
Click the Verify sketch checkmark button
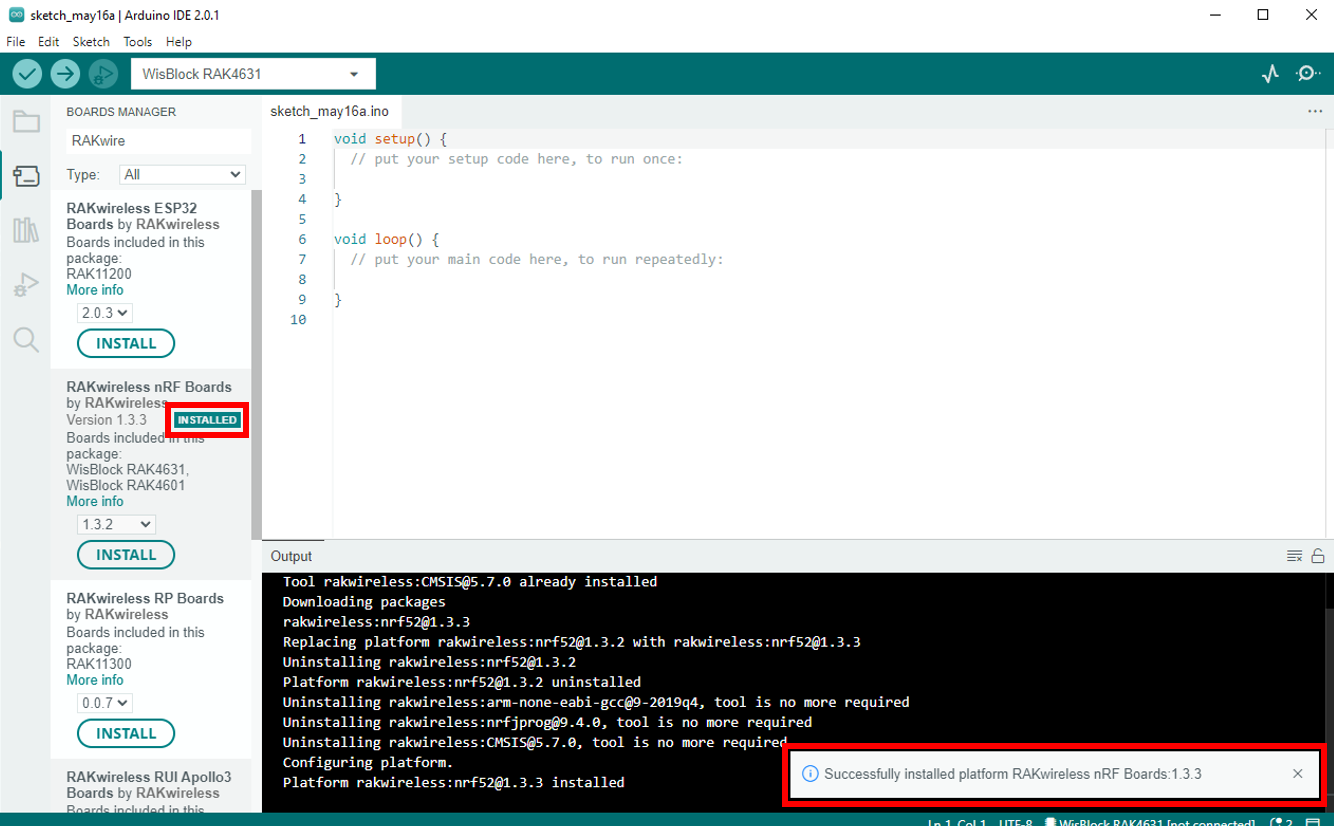click(27, 73)
